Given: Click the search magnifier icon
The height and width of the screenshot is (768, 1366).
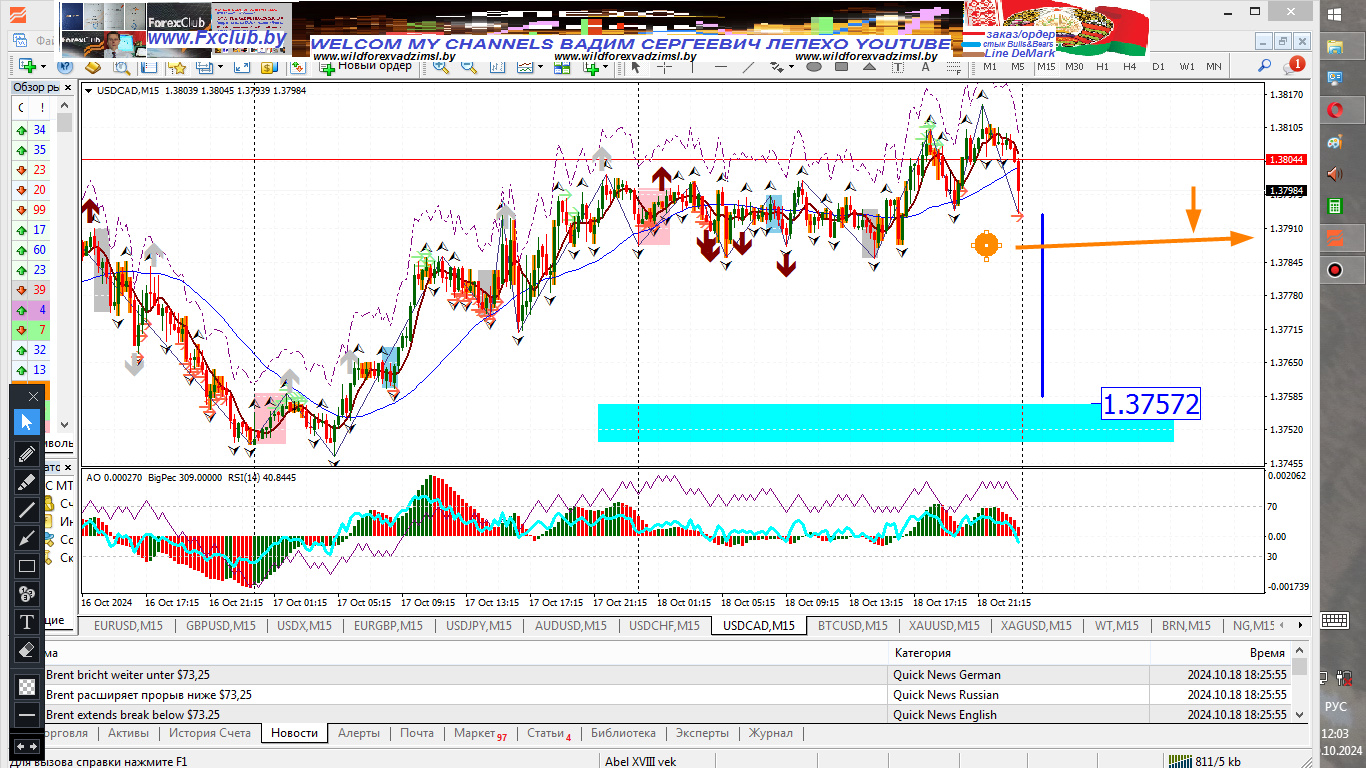Looking at the screenshot, I should pos(1264,67).
